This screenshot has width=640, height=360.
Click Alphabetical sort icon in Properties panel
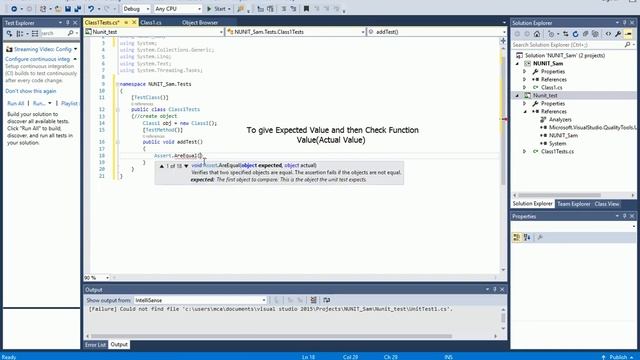pyautogui.click(x=527, y=237)
